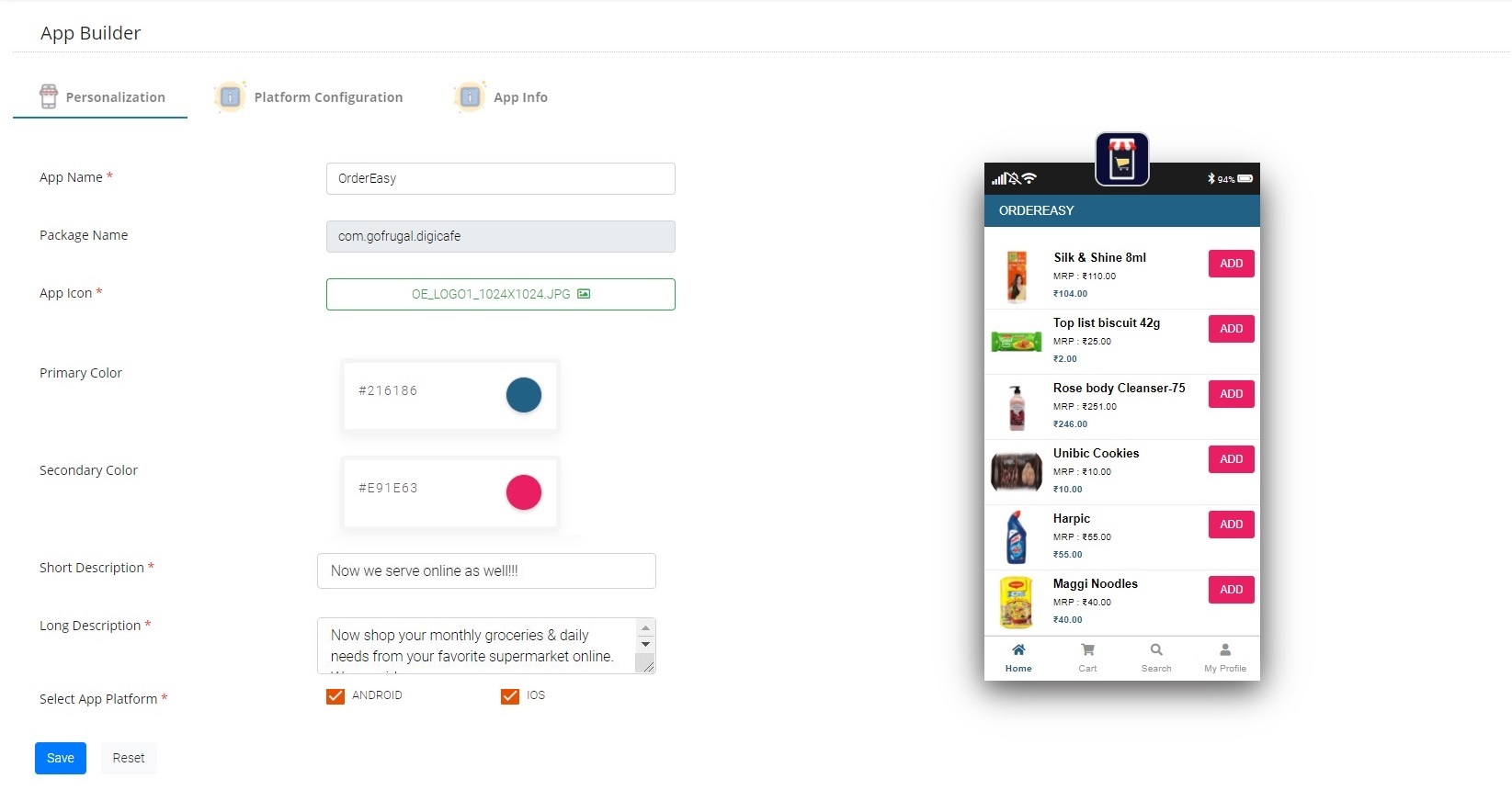Click the Top list biscuit thumbnail
Viewport: 1512px width, 790px height.
pyautogui.click(x=1017, y=342)
